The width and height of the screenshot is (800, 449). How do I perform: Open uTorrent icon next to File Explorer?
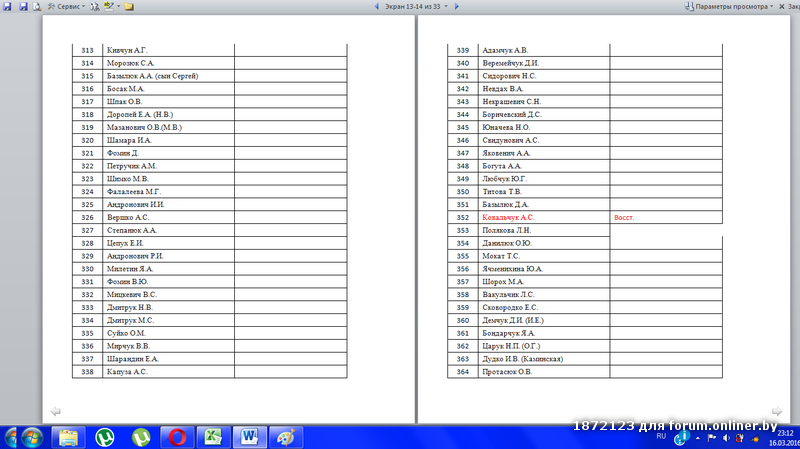point(105,438)
